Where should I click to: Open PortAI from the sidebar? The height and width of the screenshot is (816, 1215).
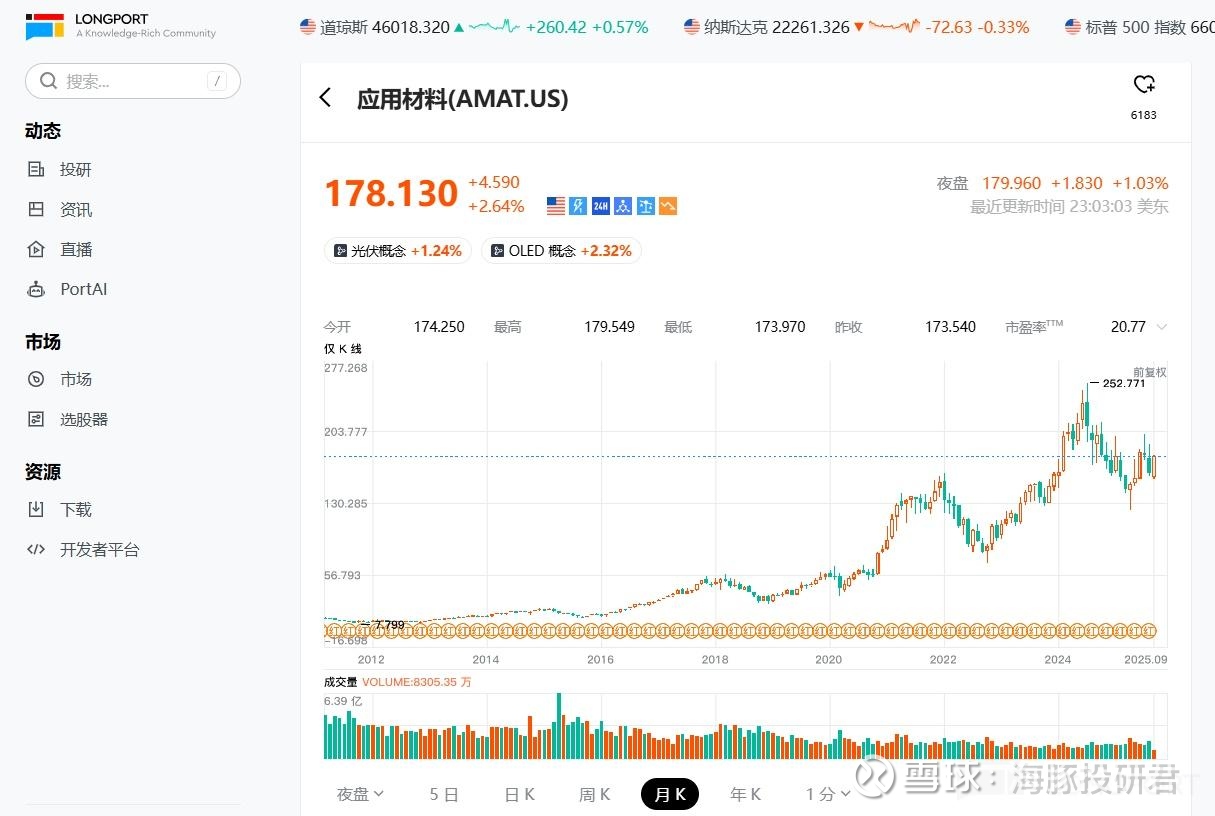click(83, 289)
